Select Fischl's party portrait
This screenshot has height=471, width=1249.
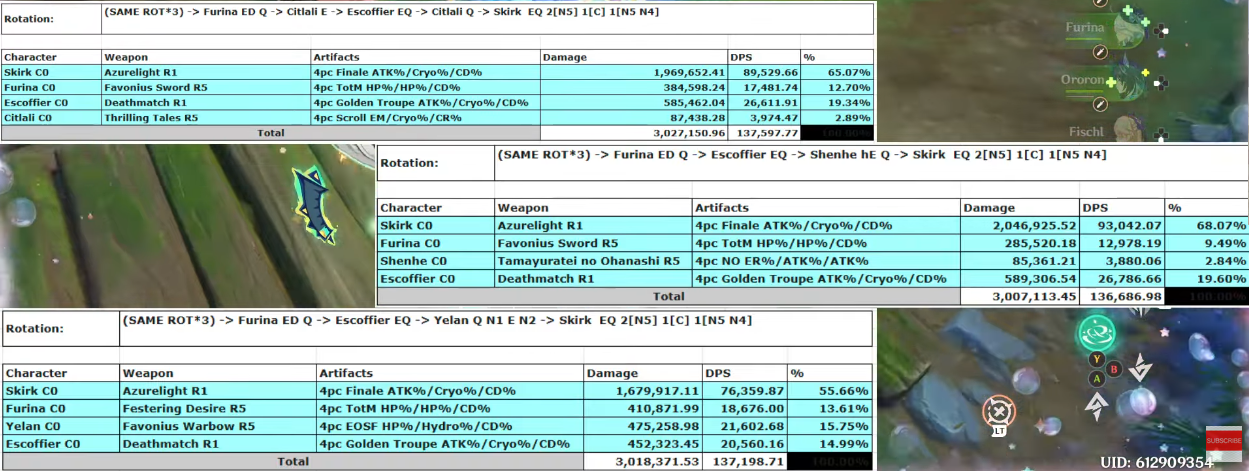[x=1127, y=128]
